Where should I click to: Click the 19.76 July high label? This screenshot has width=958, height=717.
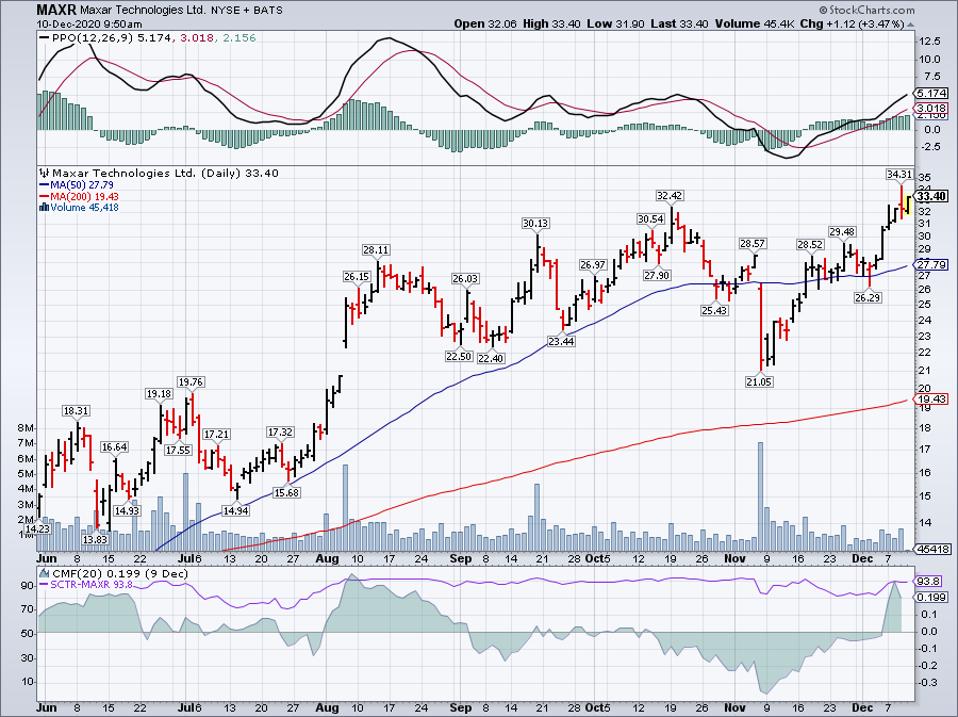(x=191, y=382)
